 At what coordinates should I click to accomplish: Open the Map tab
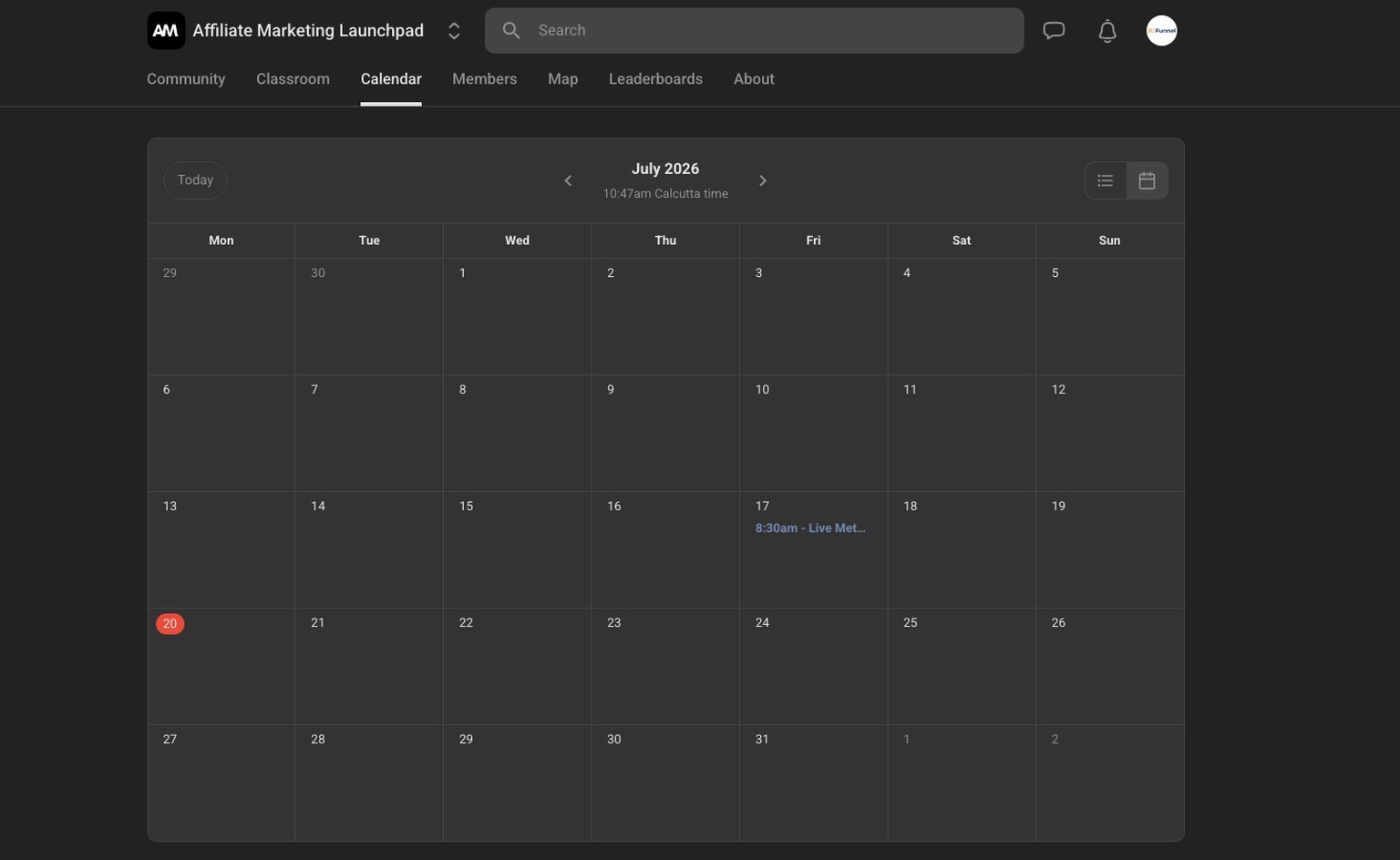[x=562, y=79]
